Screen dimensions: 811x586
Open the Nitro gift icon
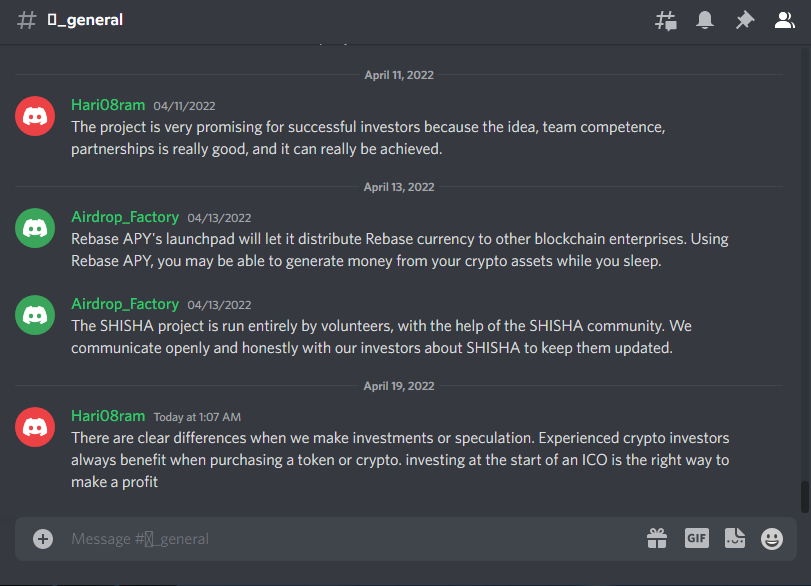[x=657, y=538]
